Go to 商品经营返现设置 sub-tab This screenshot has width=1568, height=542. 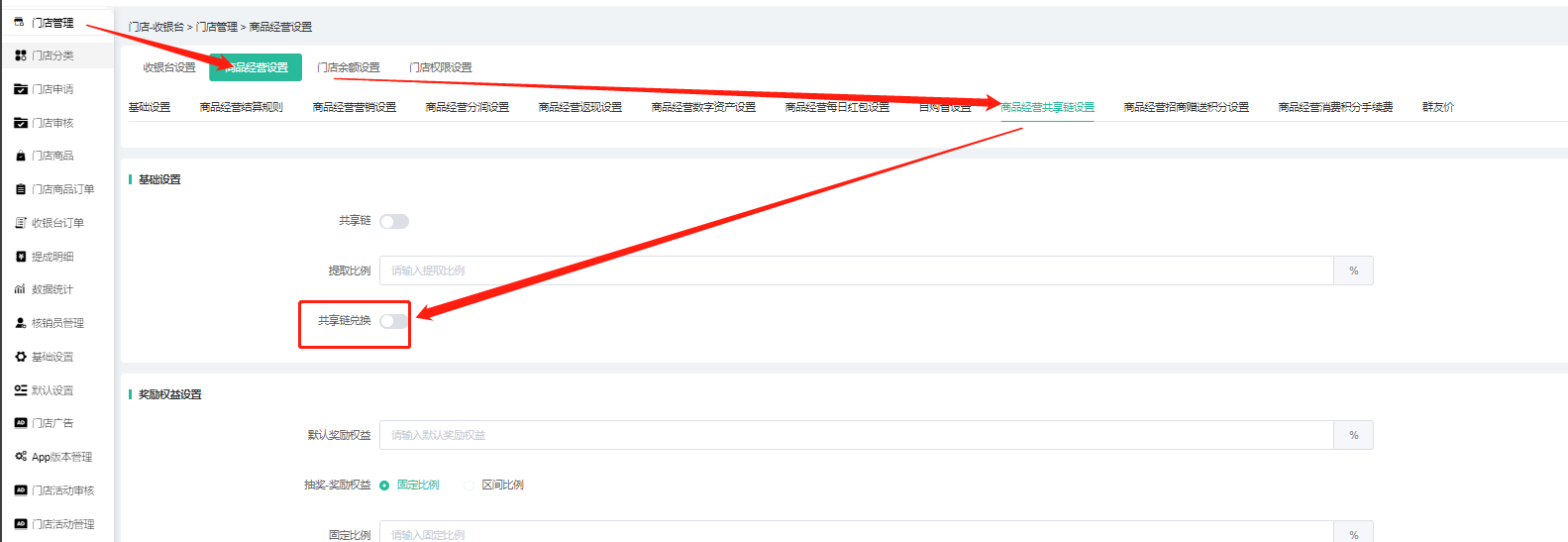[579, 107]
